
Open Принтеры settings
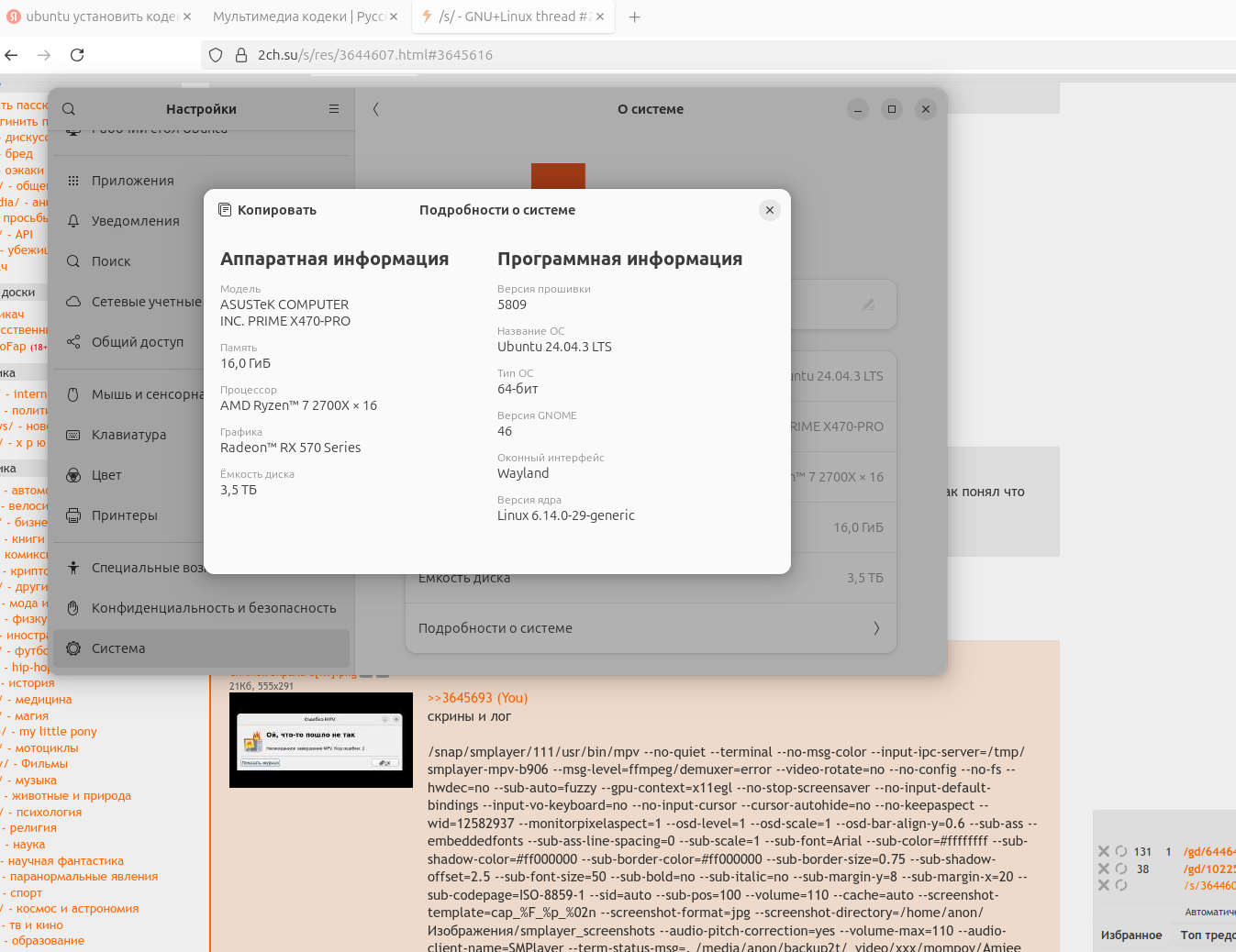(201, 515)
